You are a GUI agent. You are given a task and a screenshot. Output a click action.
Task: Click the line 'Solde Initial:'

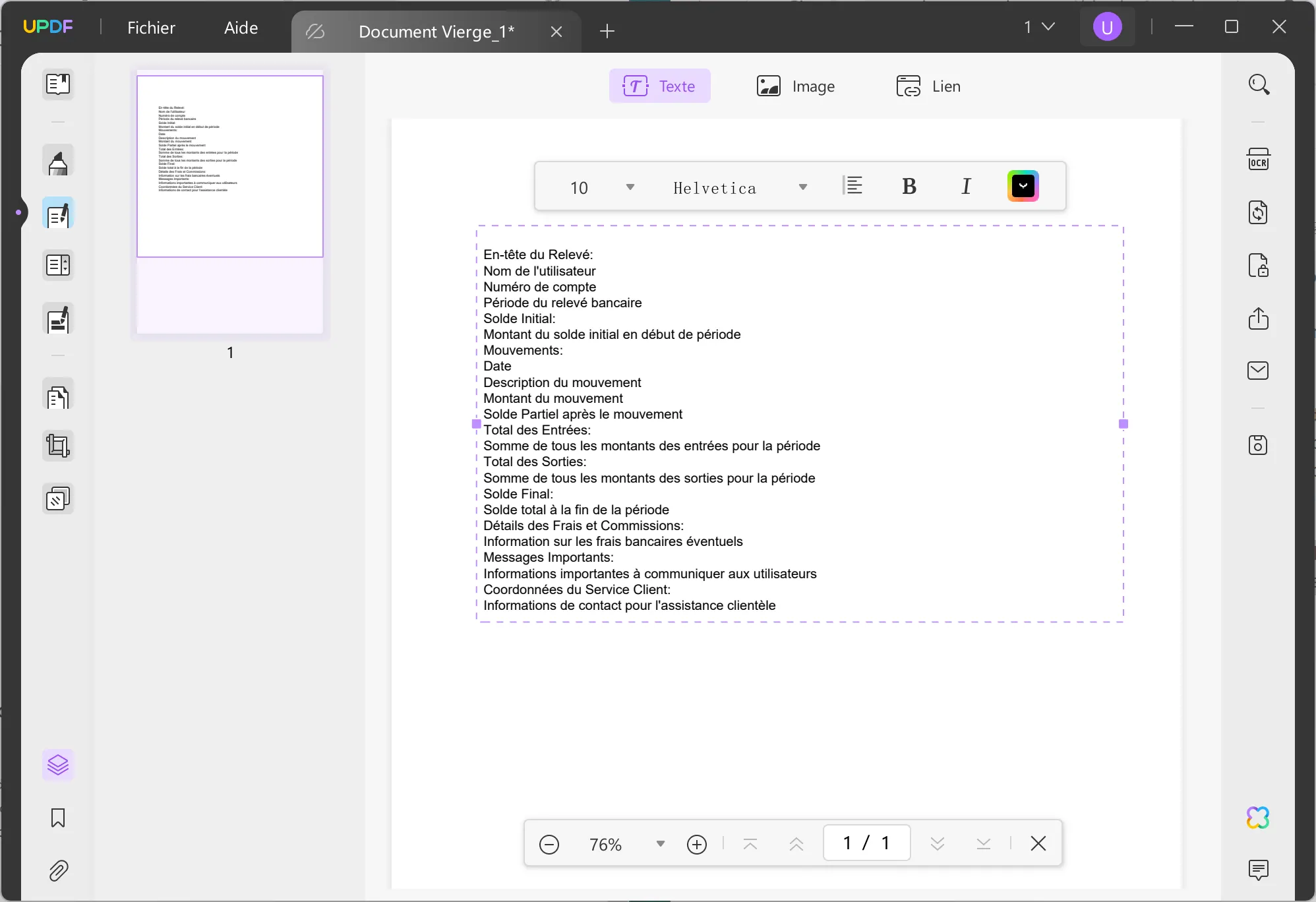[519, 318]
